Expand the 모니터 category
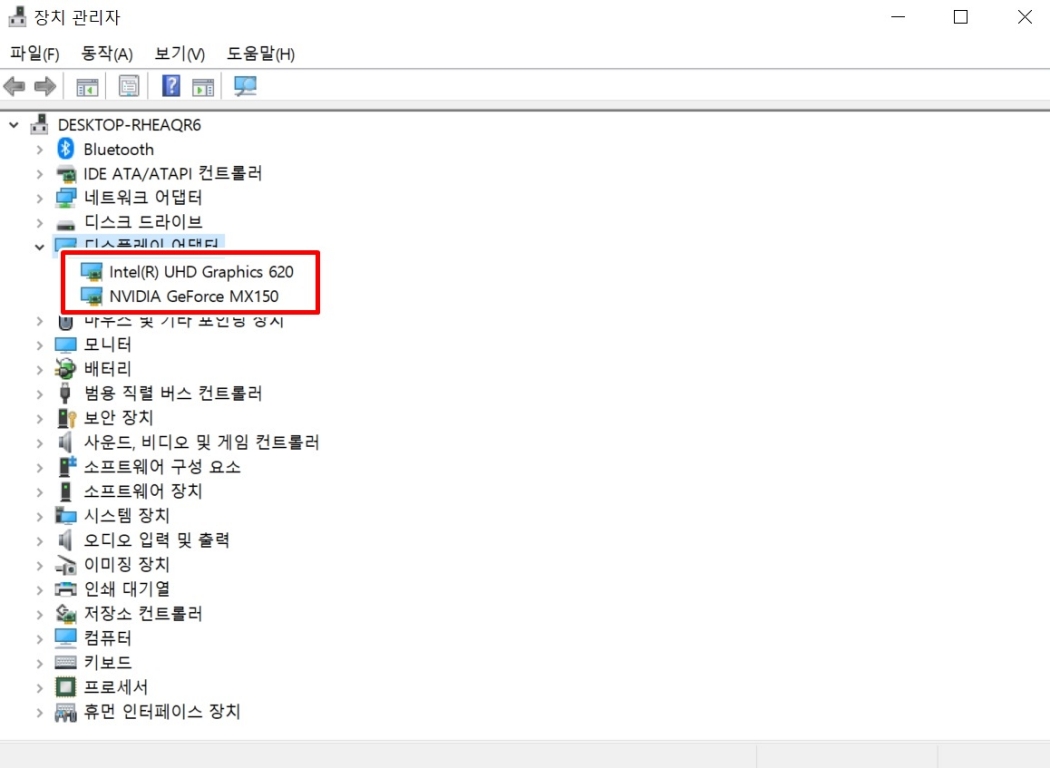This screenshot has height=768, width=1050. click(40, 345)
